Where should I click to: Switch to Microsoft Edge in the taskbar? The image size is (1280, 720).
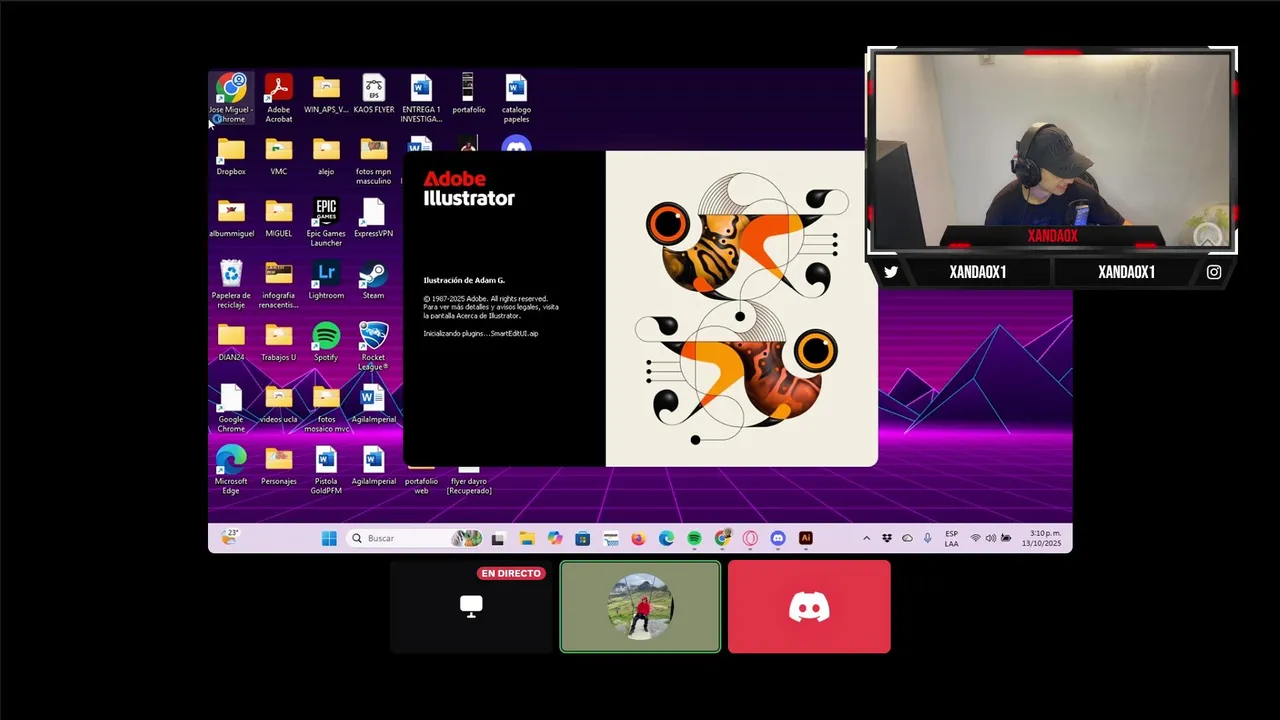tap(666, 538)
